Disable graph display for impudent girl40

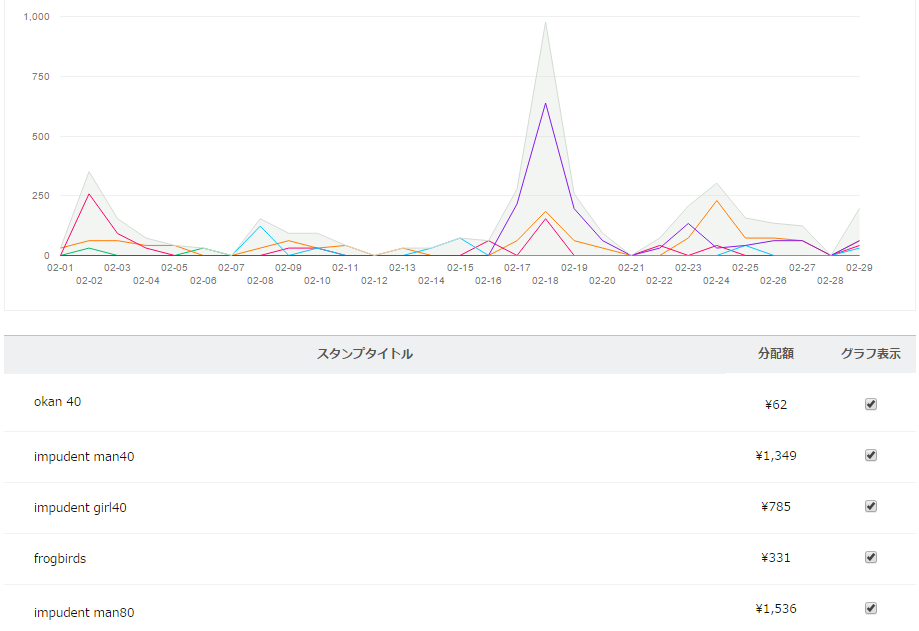(870, 506)
